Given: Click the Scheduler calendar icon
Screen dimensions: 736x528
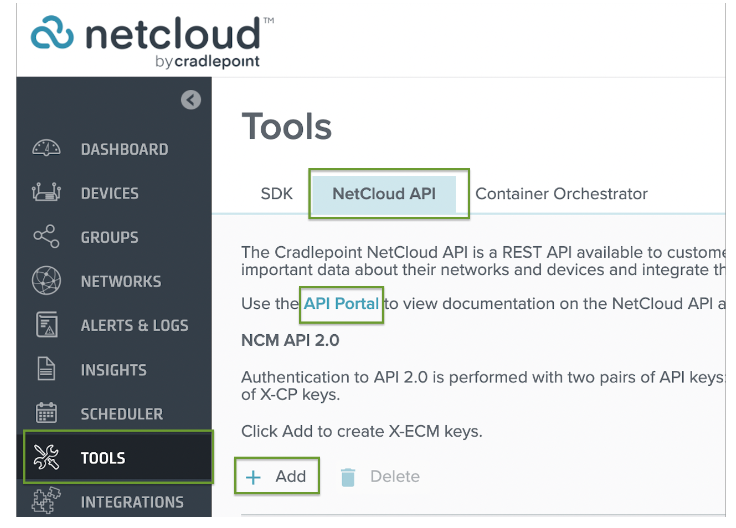Looking at the screenshot, I should click(46, 413).
